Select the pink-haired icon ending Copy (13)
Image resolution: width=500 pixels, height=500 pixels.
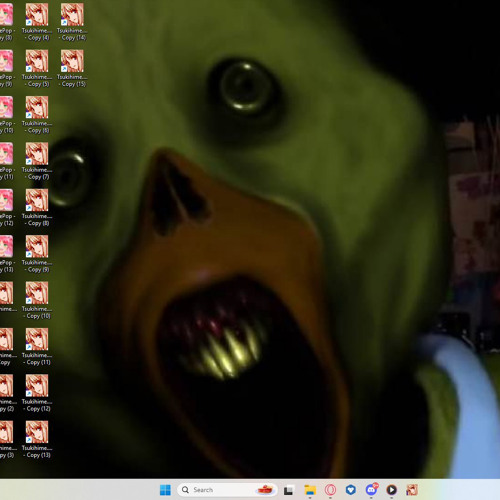click(x=7, y=254)
